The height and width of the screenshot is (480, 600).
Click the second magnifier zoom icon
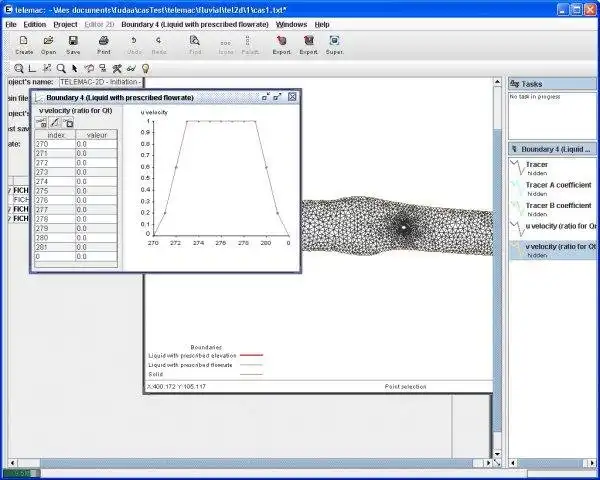tap(61, 69)
